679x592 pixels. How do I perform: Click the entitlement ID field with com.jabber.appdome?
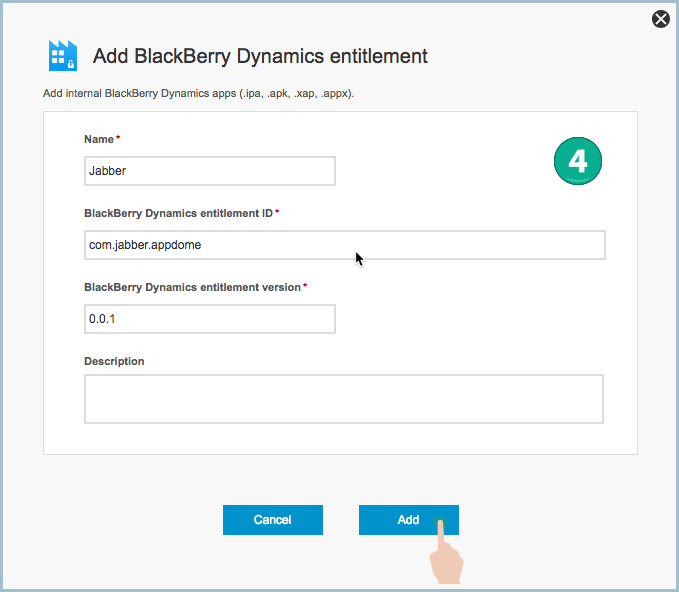pyautogui.click(x=345, y=245)
